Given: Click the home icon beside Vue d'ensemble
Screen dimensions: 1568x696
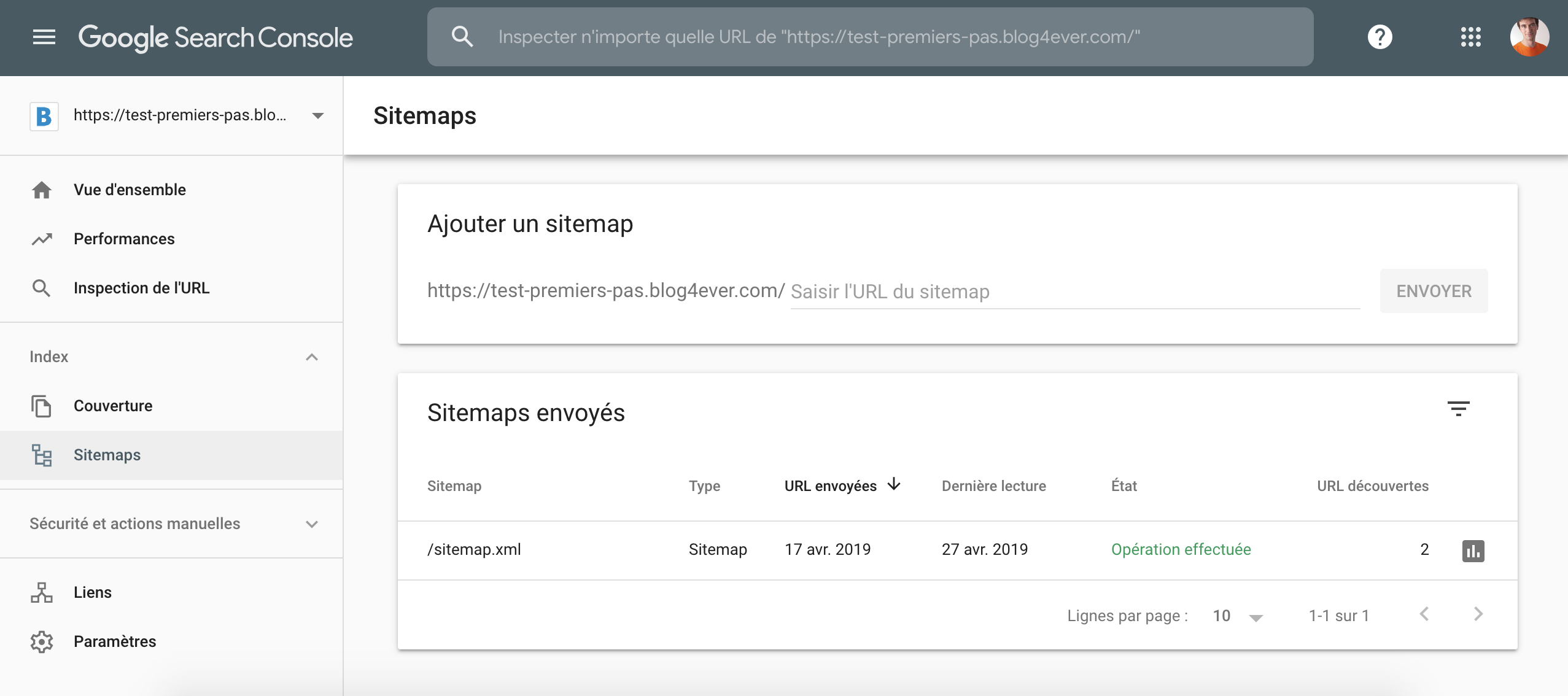Looking at the screenshot, I should [42, 190].
